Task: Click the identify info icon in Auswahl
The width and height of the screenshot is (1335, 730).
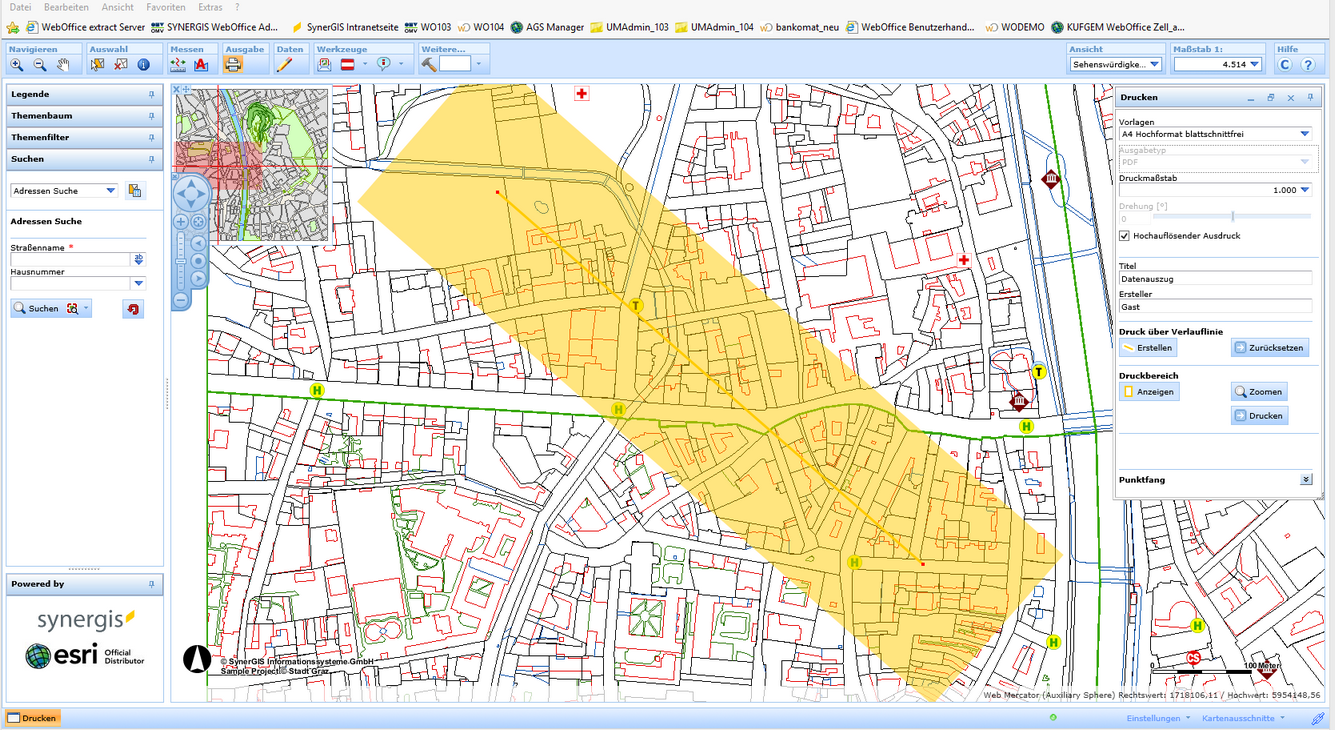Action: coord(143,65)
